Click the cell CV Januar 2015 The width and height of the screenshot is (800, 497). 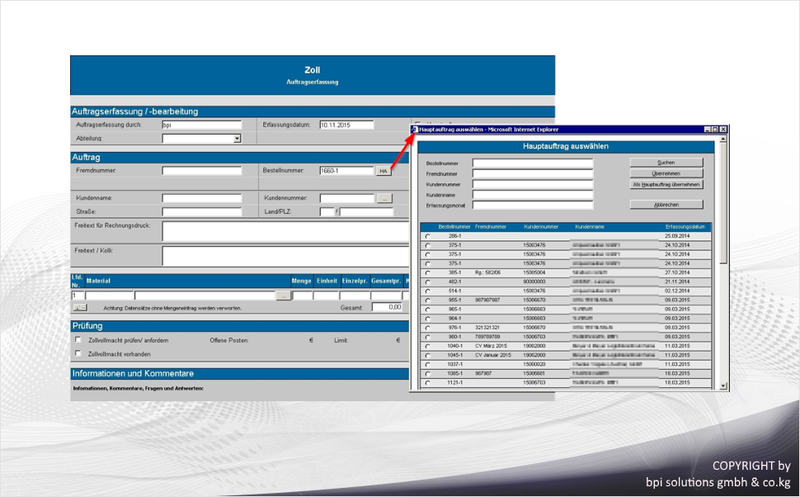pos(493,355)
